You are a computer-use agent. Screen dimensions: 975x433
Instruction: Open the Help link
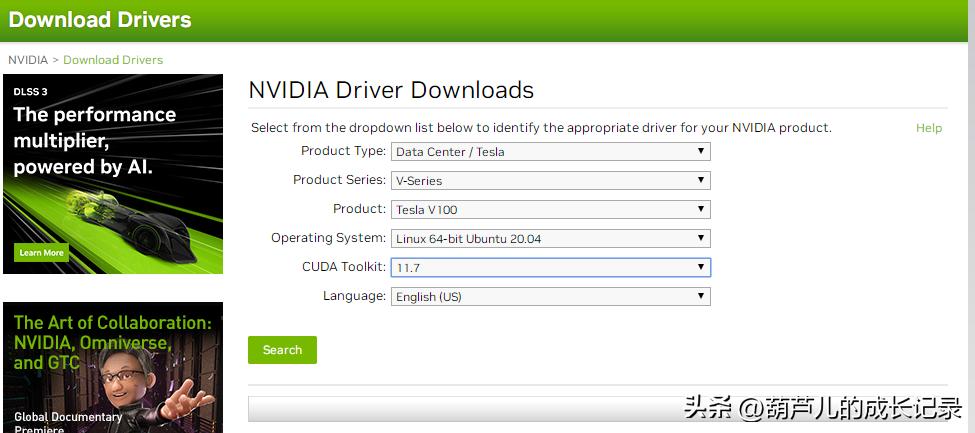coord(929,128)
